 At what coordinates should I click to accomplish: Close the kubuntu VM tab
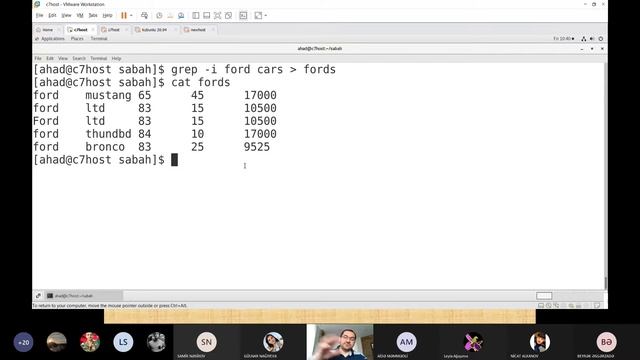tap(176, 30)
